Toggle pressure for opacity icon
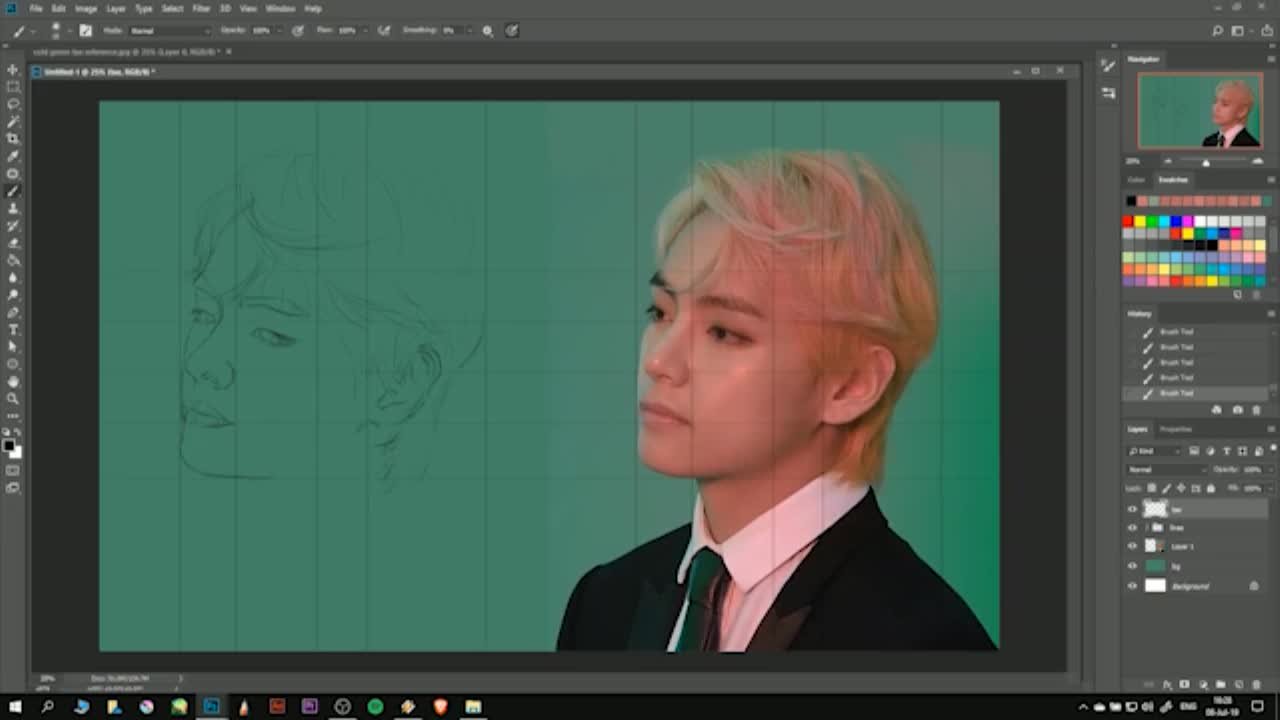The image size is (1280, 720). 298,31
